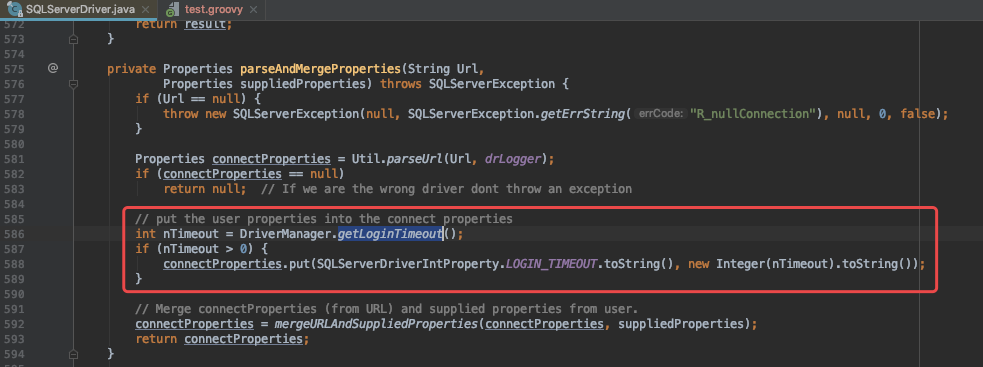Click the @ gutter icon on line 575
The image size is (983, 367).
point(53,68)
